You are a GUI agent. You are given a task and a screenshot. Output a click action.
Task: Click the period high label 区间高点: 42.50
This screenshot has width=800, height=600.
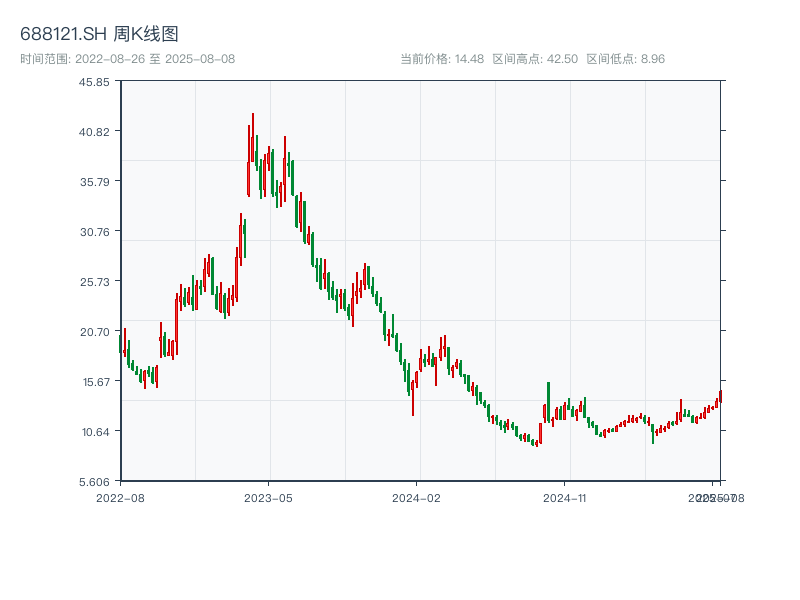[x=535, y=59]
